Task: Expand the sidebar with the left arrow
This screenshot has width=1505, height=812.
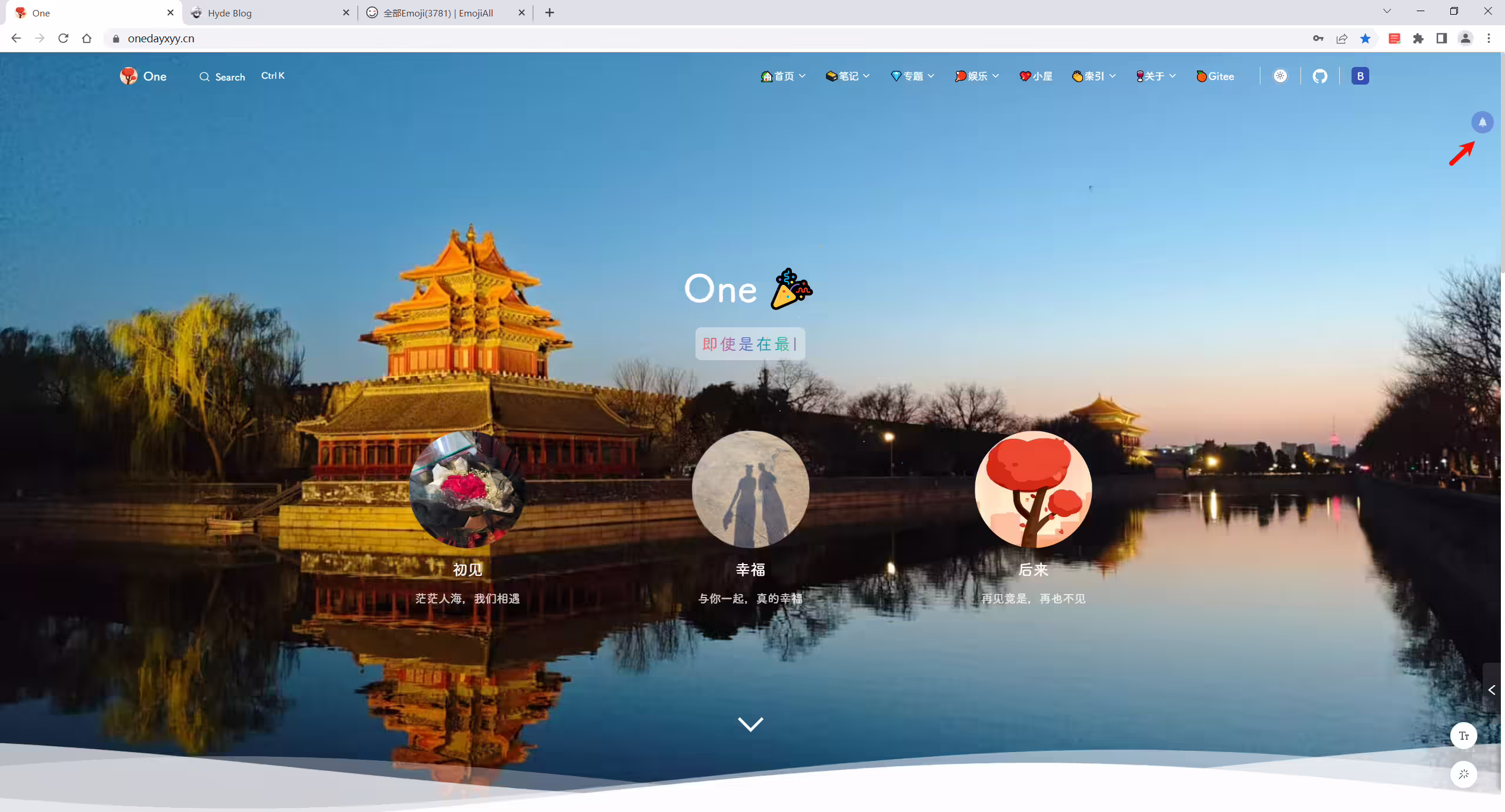Action: coord(1493,690)
